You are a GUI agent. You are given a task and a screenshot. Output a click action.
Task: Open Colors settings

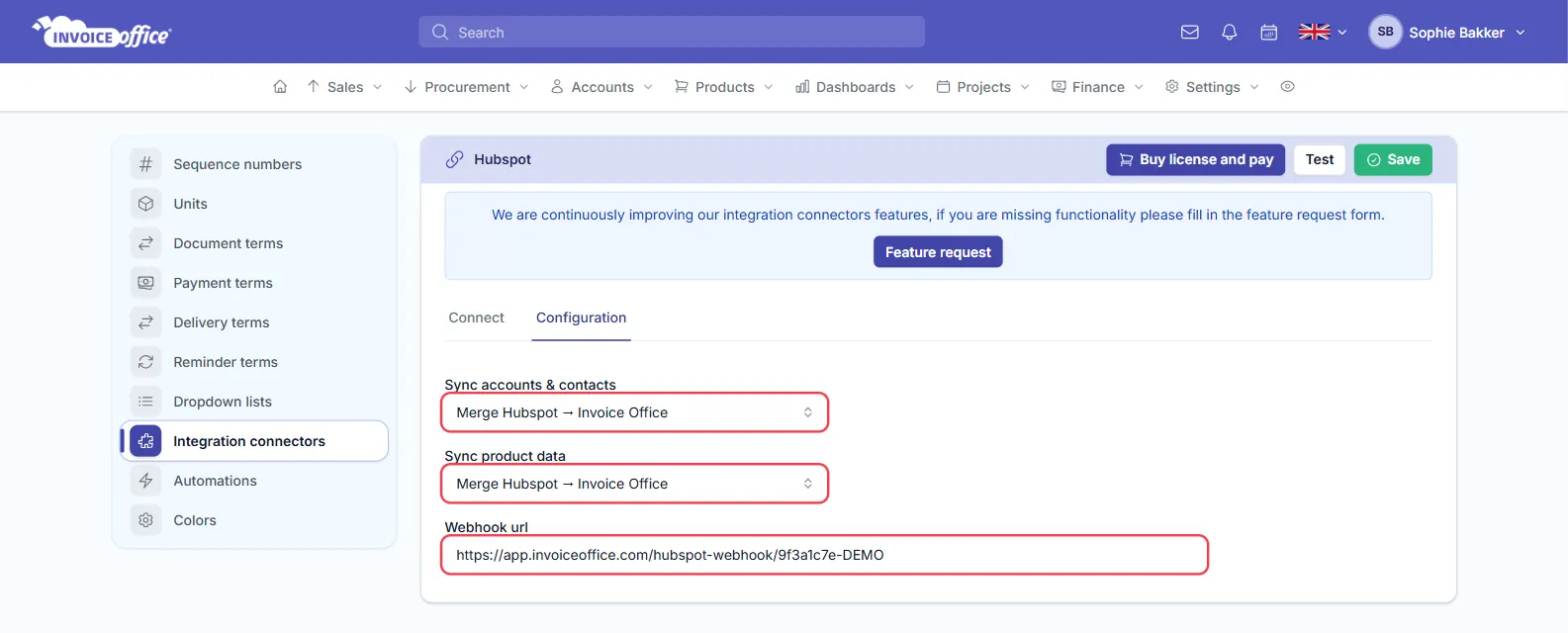[x=255, y=520]
